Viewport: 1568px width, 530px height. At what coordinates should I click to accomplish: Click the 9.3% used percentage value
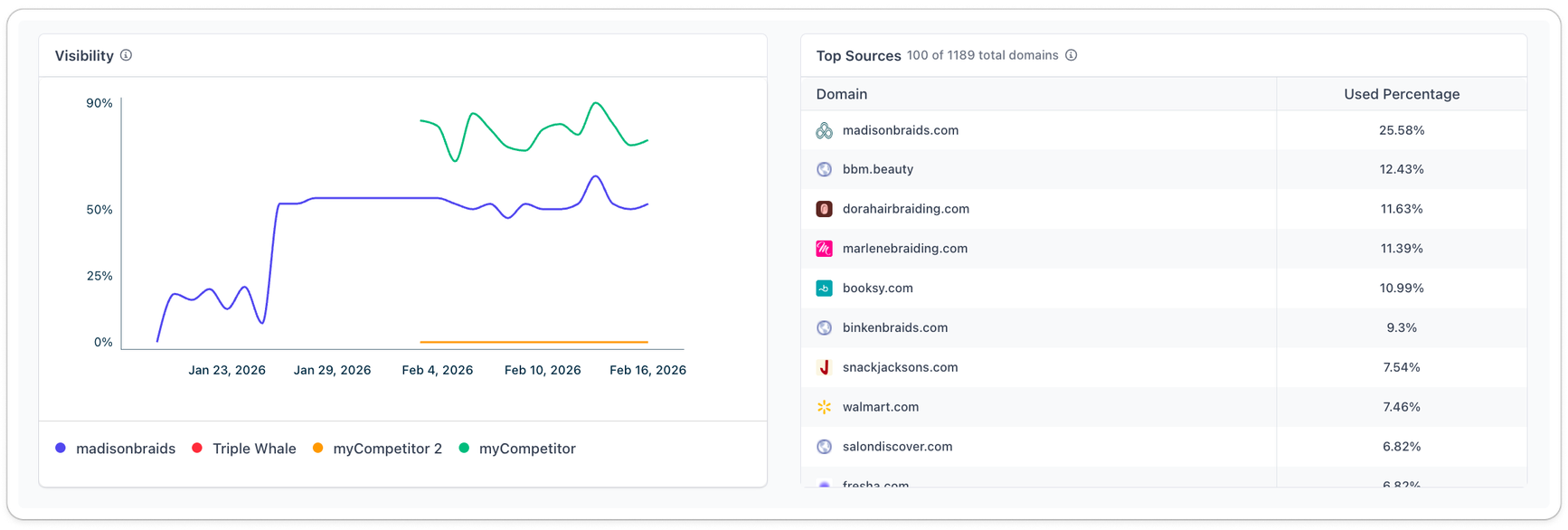click(1402, 327)
